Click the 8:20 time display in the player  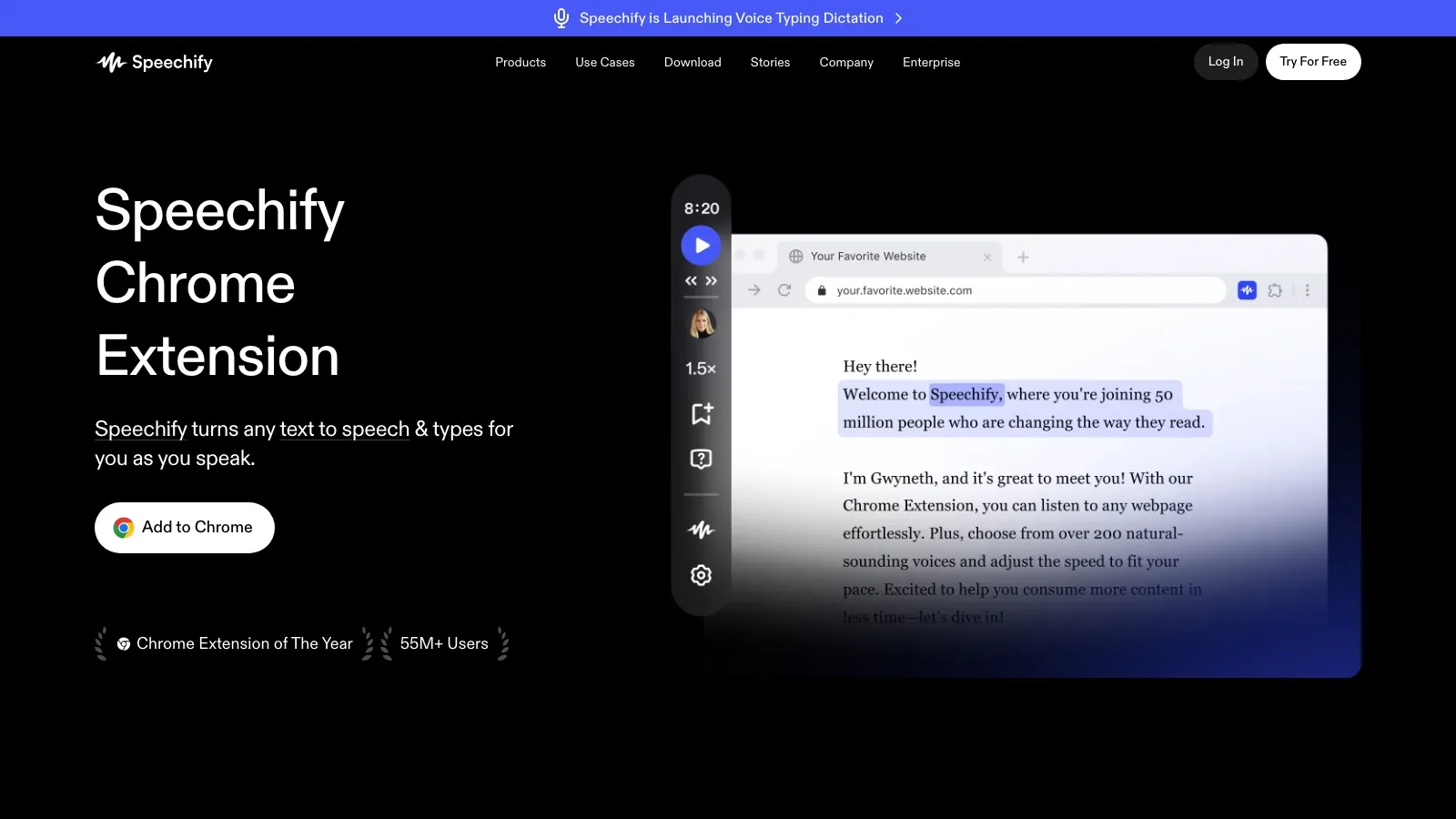702,208
